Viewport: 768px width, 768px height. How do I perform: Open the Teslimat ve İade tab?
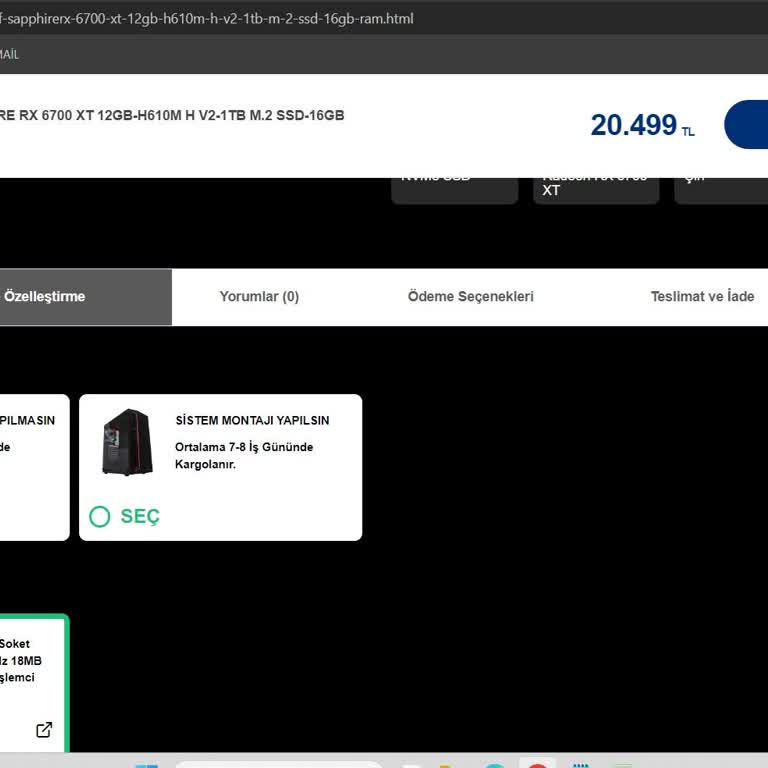point(702,296)
